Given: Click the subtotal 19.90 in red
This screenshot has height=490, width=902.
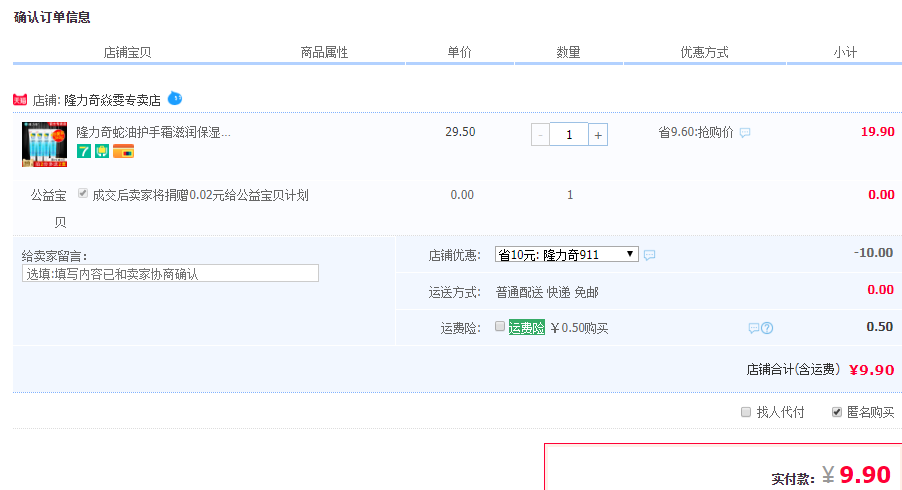Looking at the screenshot, I should (877, 132).
